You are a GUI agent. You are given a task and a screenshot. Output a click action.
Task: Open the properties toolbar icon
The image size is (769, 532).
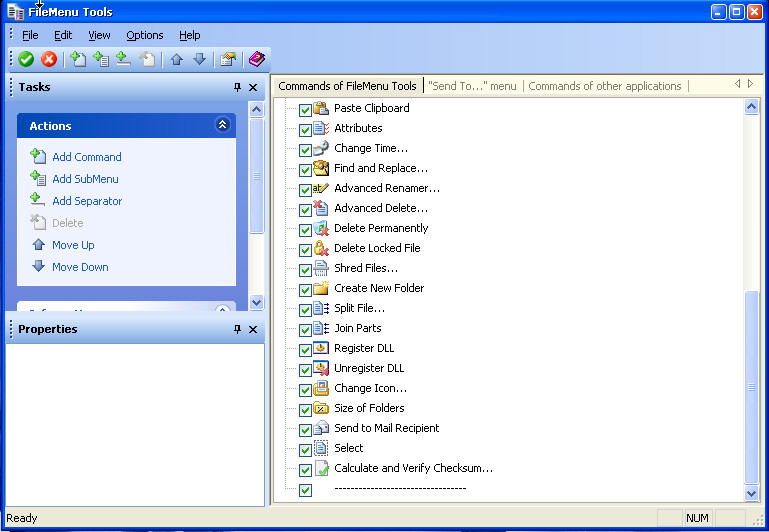pos(228,59)
